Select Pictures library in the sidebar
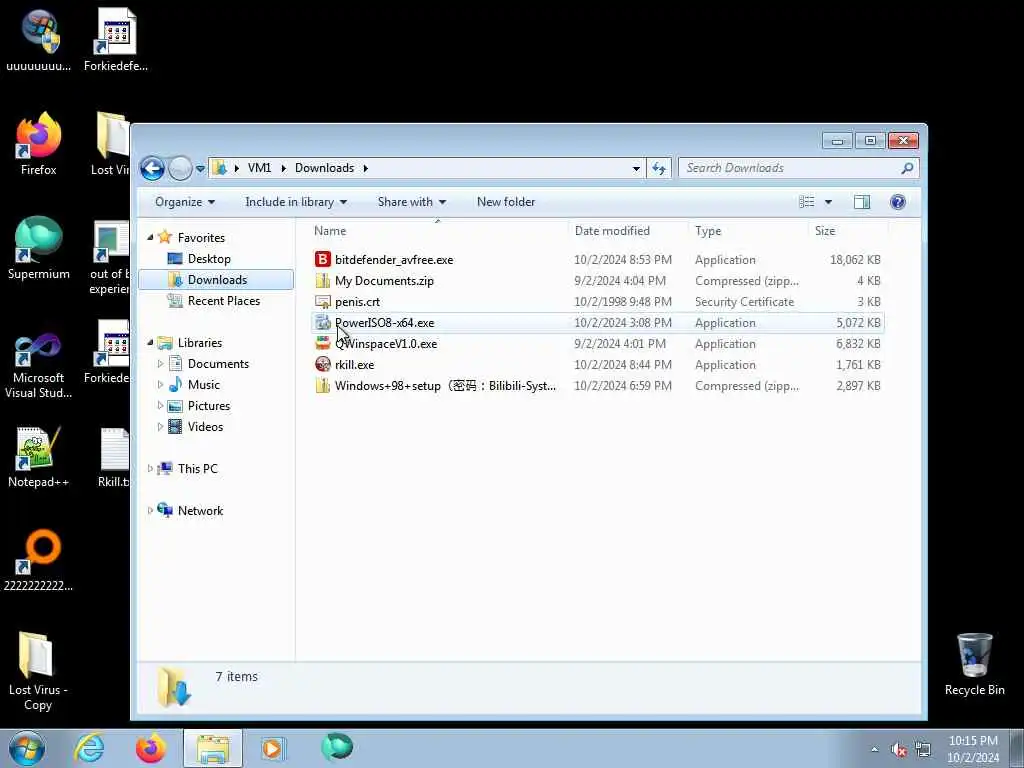The image size is (1024, 768). 208,406
